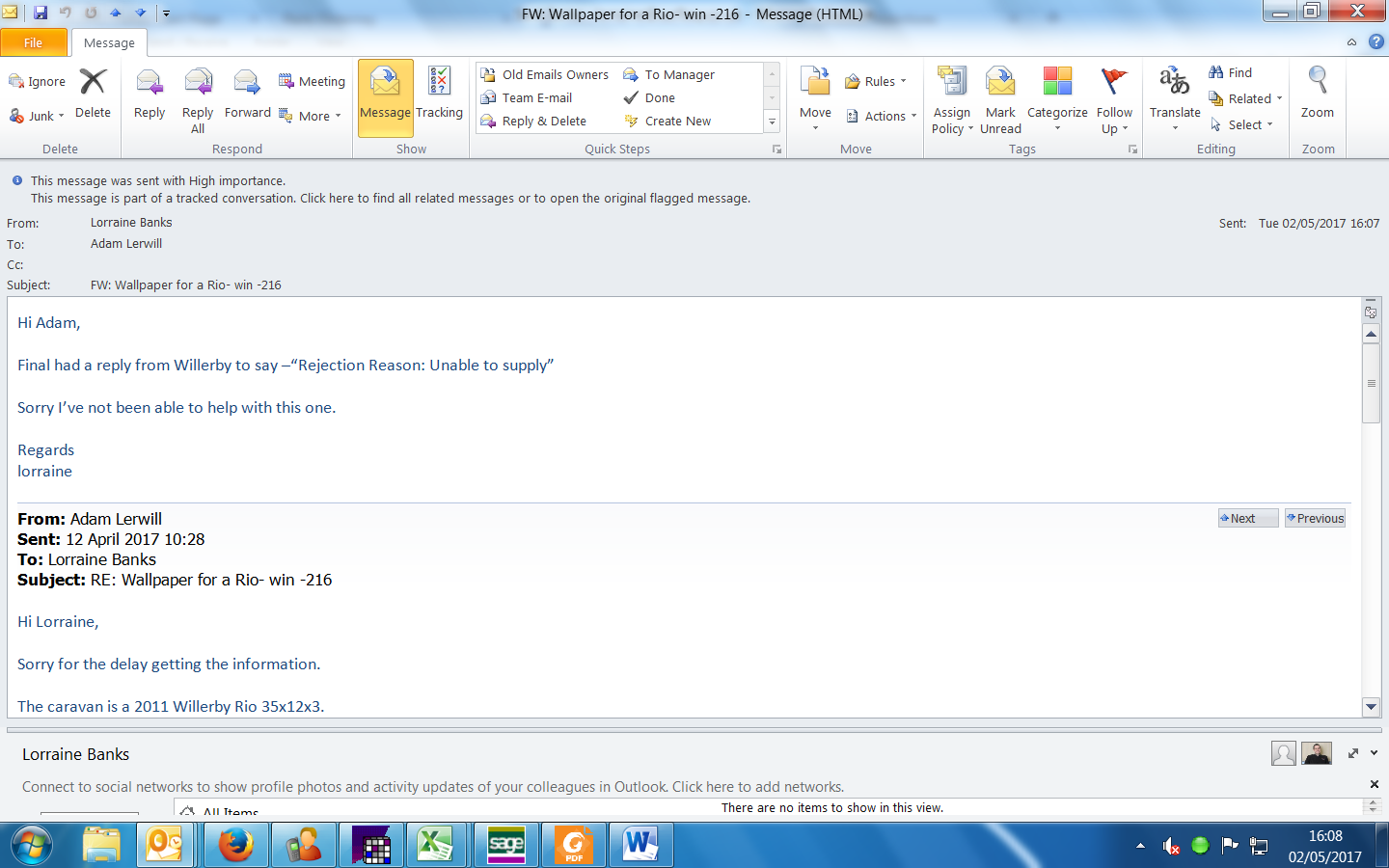The width and height of the screenshot is (1389, 868).
Task: Click the Next message button
Action: click(1247, 518)
